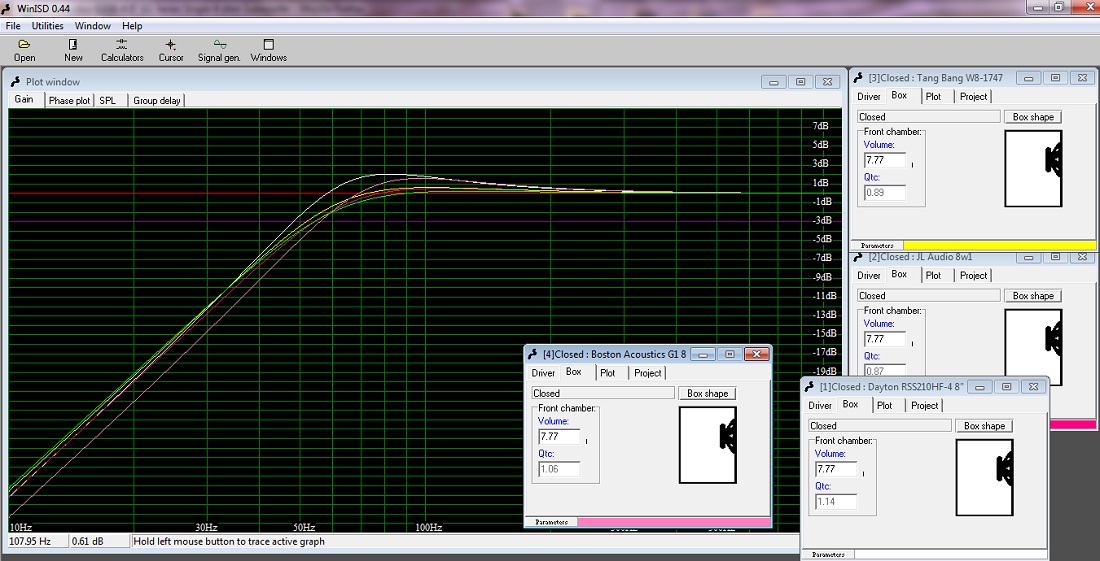Open the Utilities menu
This screenshot has width=1100, height=561.
pyautogui.click(x=48, y=26)
